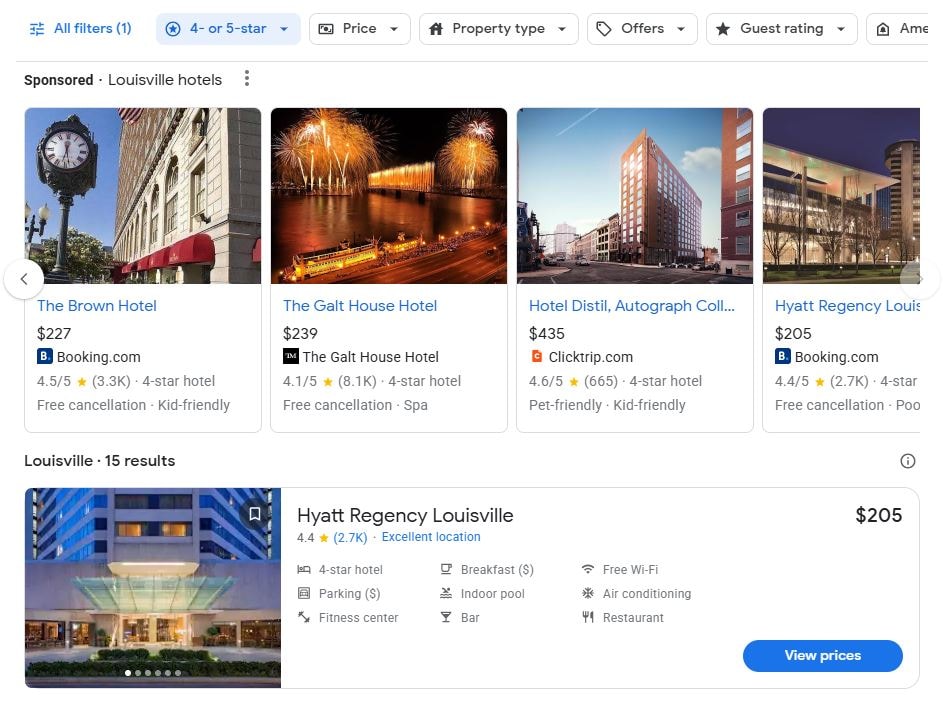Open the Hotel Distil building photo
Viewport: 943px width, 703px height.
click(x=635, y=195)
